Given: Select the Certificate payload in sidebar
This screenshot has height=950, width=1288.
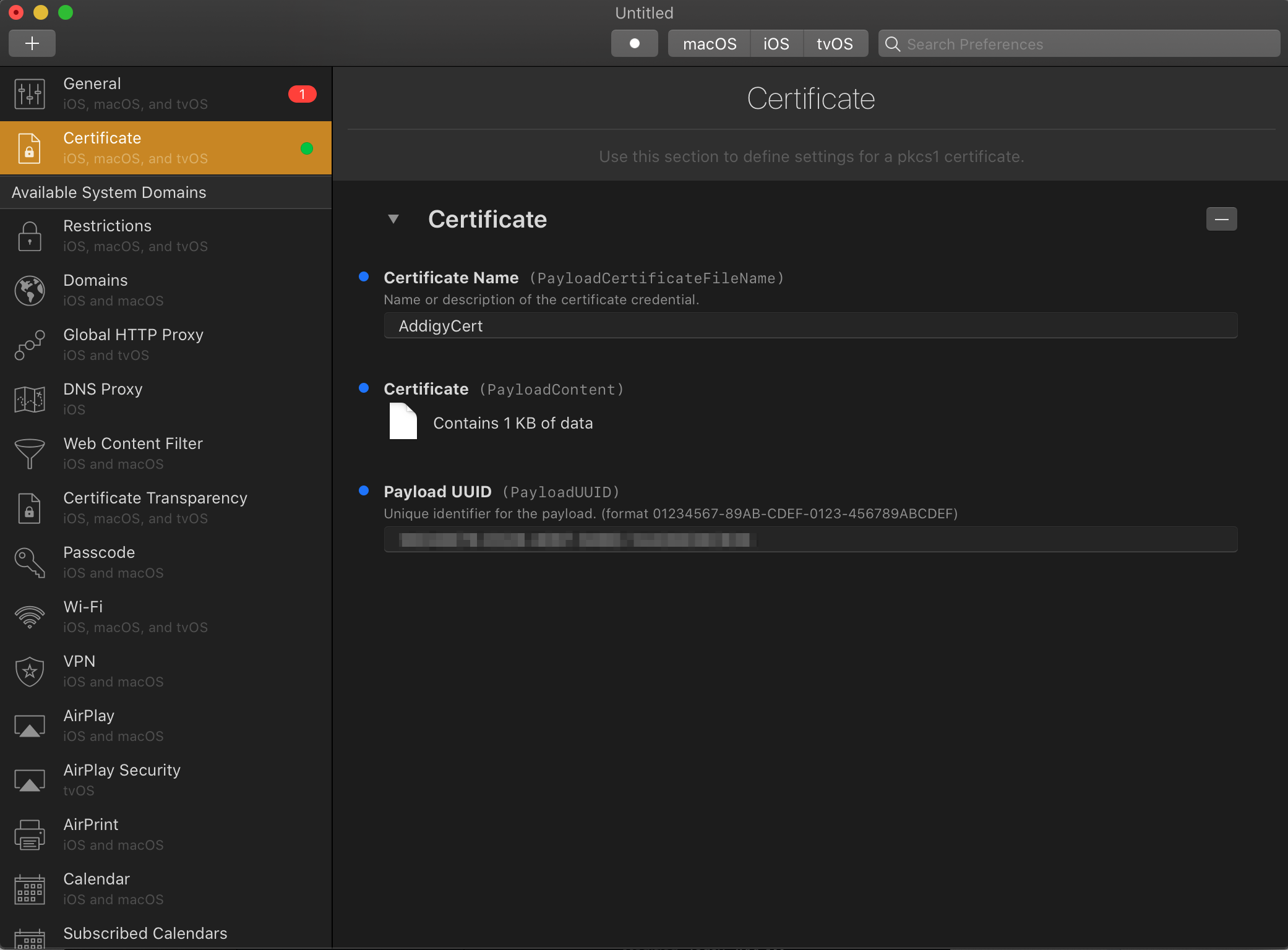Looking at the screenshot, I should 166,148.
